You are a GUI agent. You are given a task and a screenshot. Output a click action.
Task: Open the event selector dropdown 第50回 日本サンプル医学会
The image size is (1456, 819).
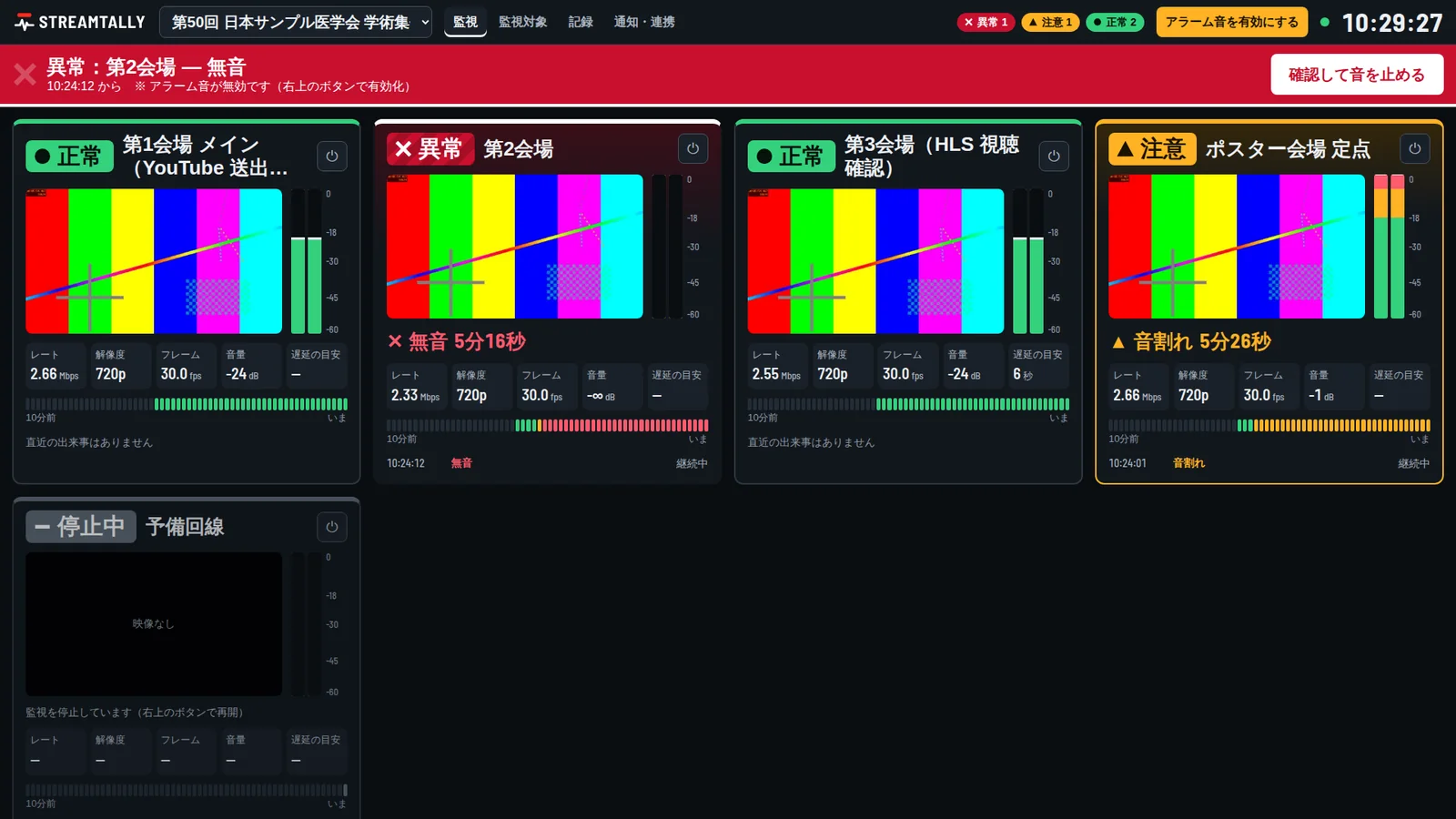pyautogui.click(x=296, y=22)
